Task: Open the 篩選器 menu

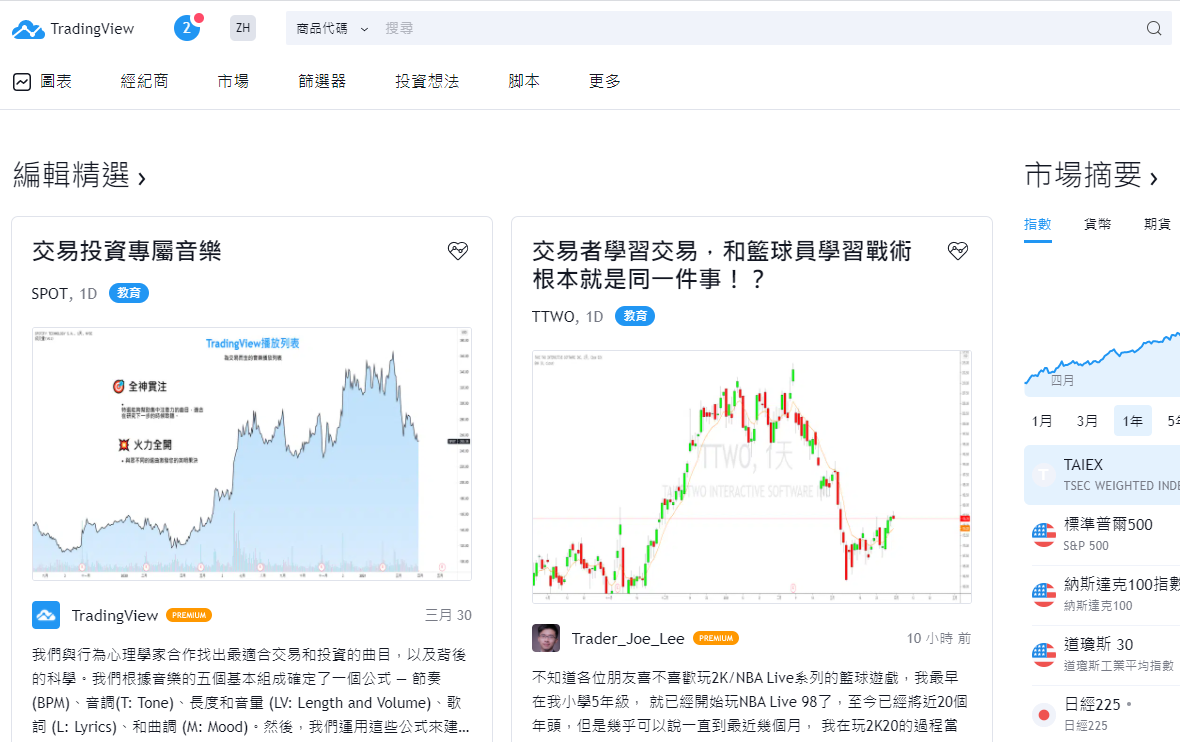Action: point(322,81)
